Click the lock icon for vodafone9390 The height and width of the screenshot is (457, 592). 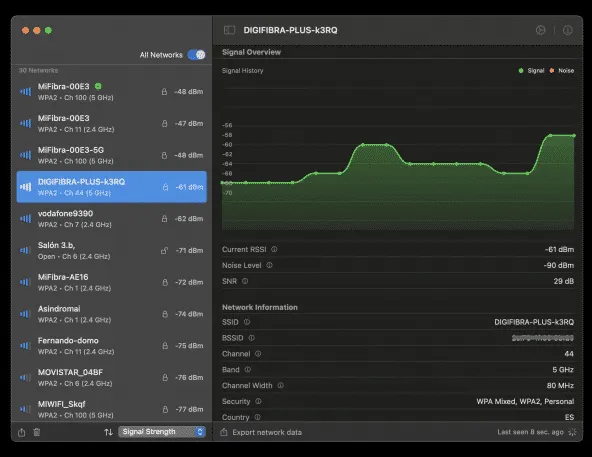pos(164,219)
